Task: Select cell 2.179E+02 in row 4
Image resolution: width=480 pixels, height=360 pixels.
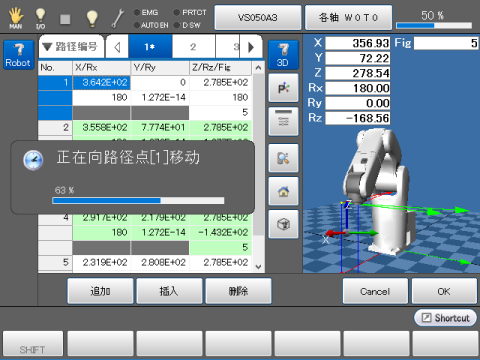Action: [x=160, y=218]
